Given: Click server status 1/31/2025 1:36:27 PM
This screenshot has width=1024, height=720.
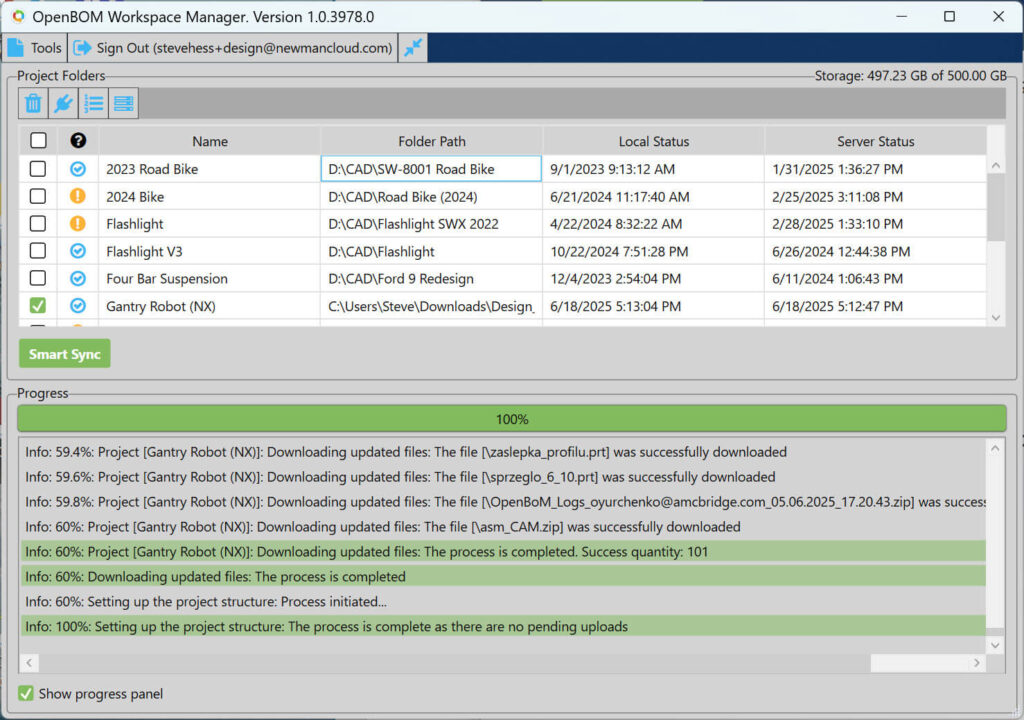Looking at the screenshot, I should [837, 169].
